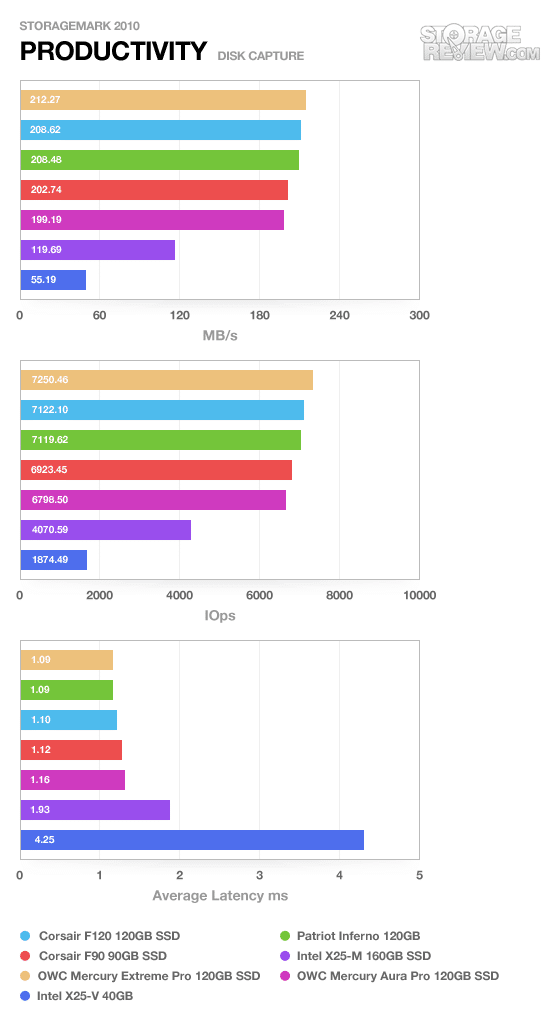Click the OWC Mercury Extreme Pro legend dot

pos(25,976)
